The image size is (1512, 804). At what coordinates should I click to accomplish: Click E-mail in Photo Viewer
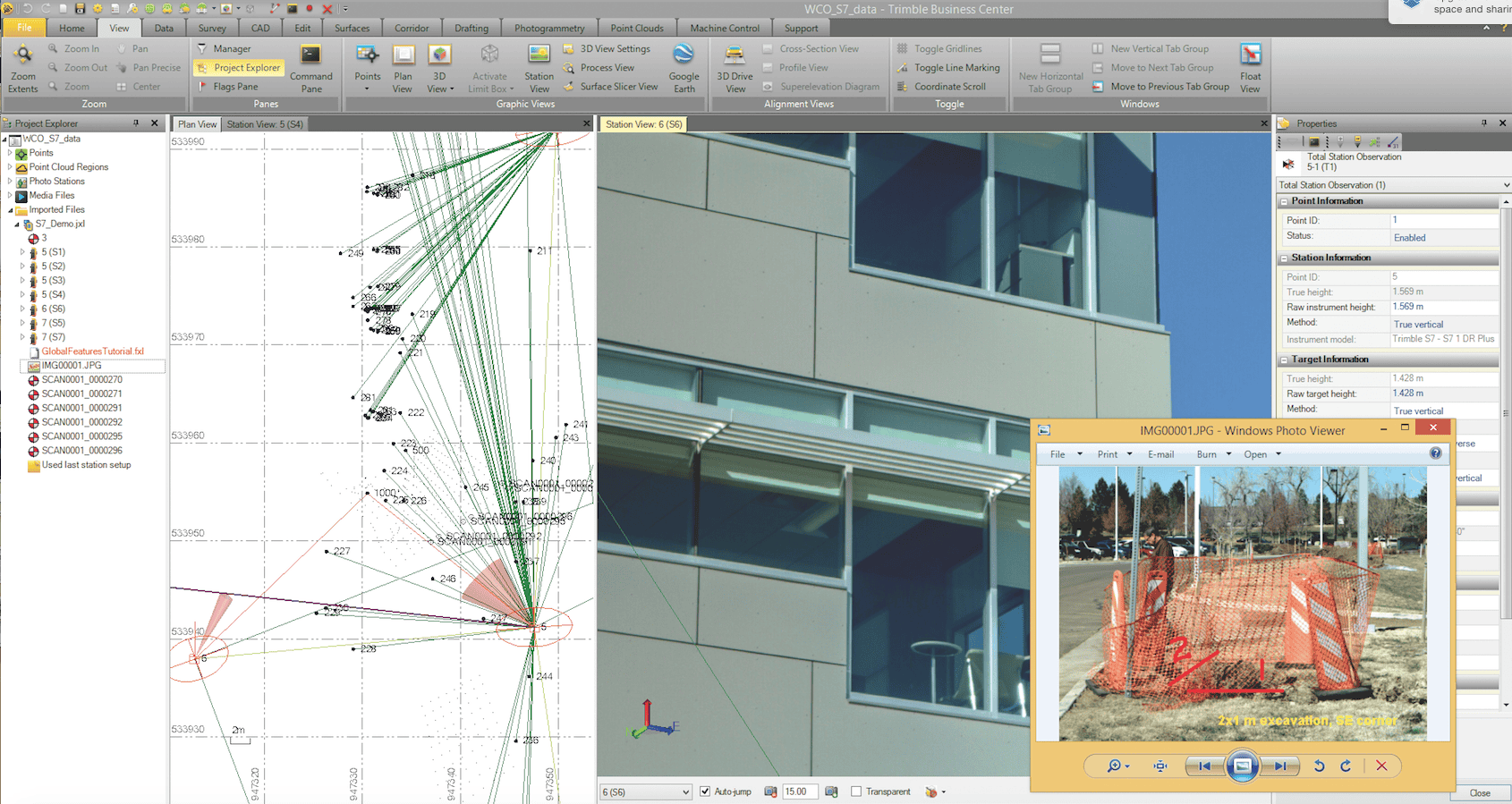tap(1160, 454)
